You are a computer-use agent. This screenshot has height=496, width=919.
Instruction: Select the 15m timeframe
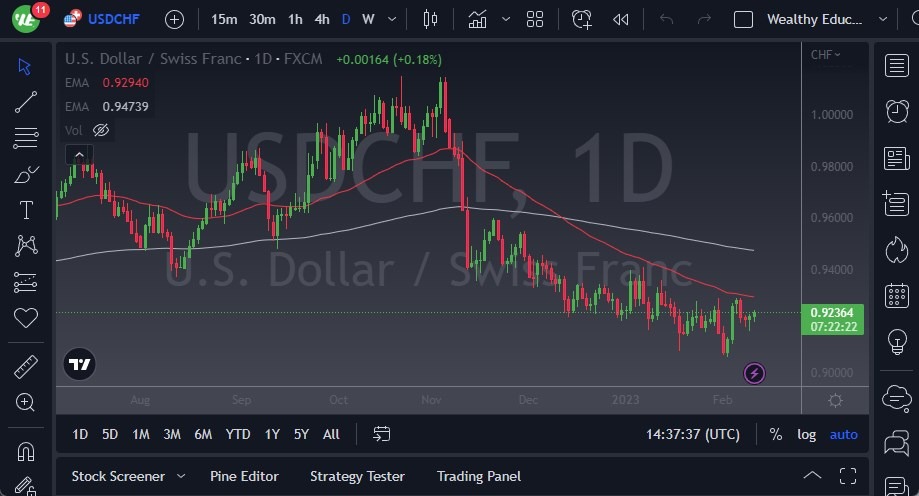pyautogui.click(x=224, y=19)
